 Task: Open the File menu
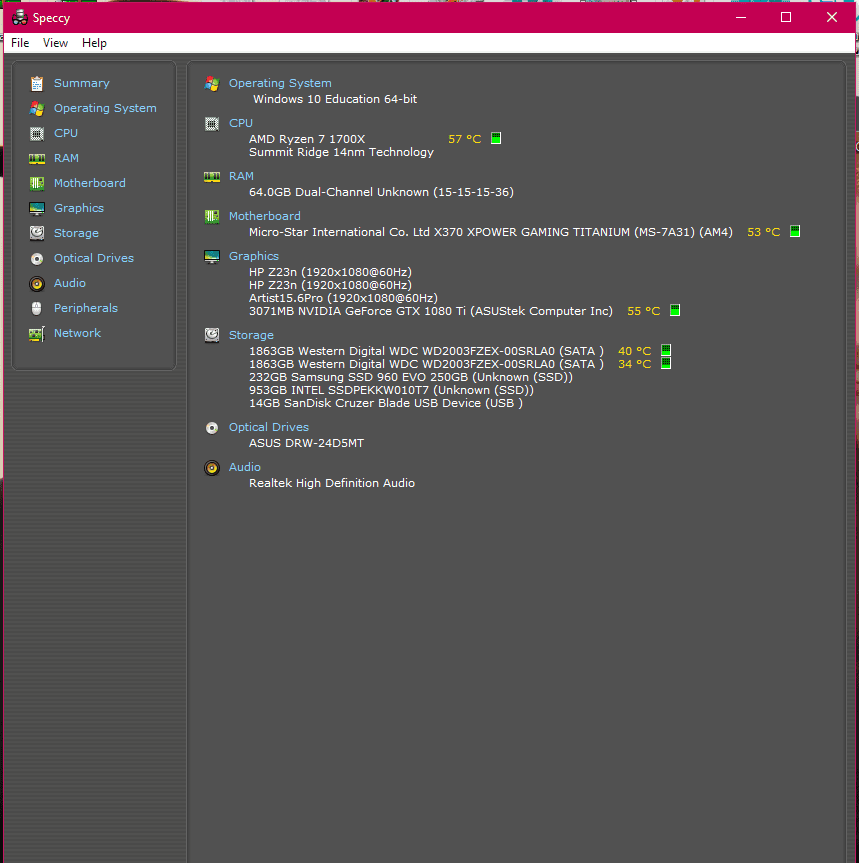coord(20,43)
